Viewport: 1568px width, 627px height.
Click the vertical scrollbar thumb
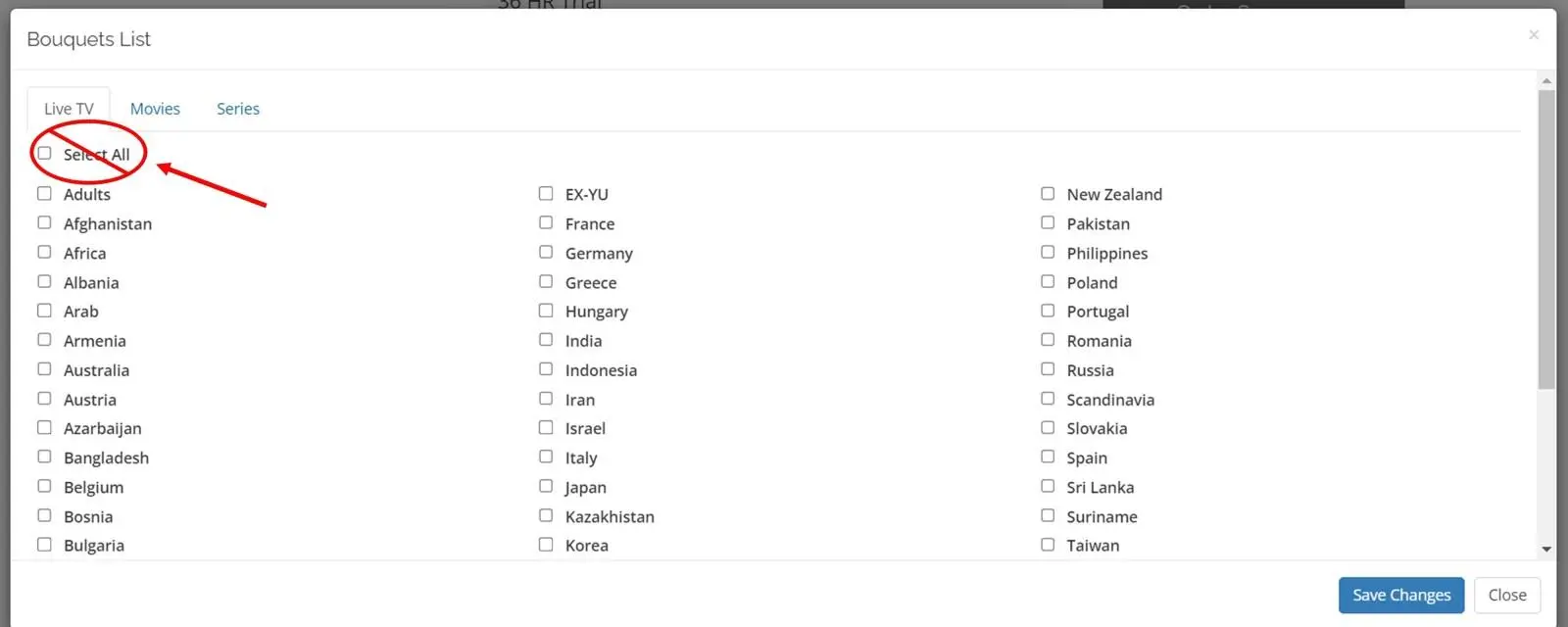pos(1546,240)
